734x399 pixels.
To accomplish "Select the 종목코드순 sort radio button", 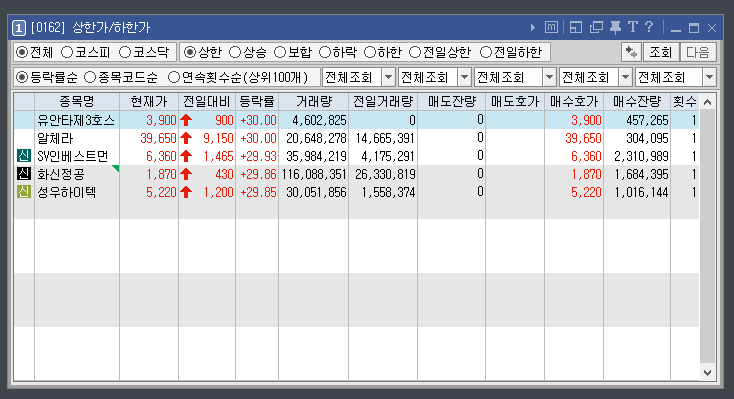I will 89,77.
